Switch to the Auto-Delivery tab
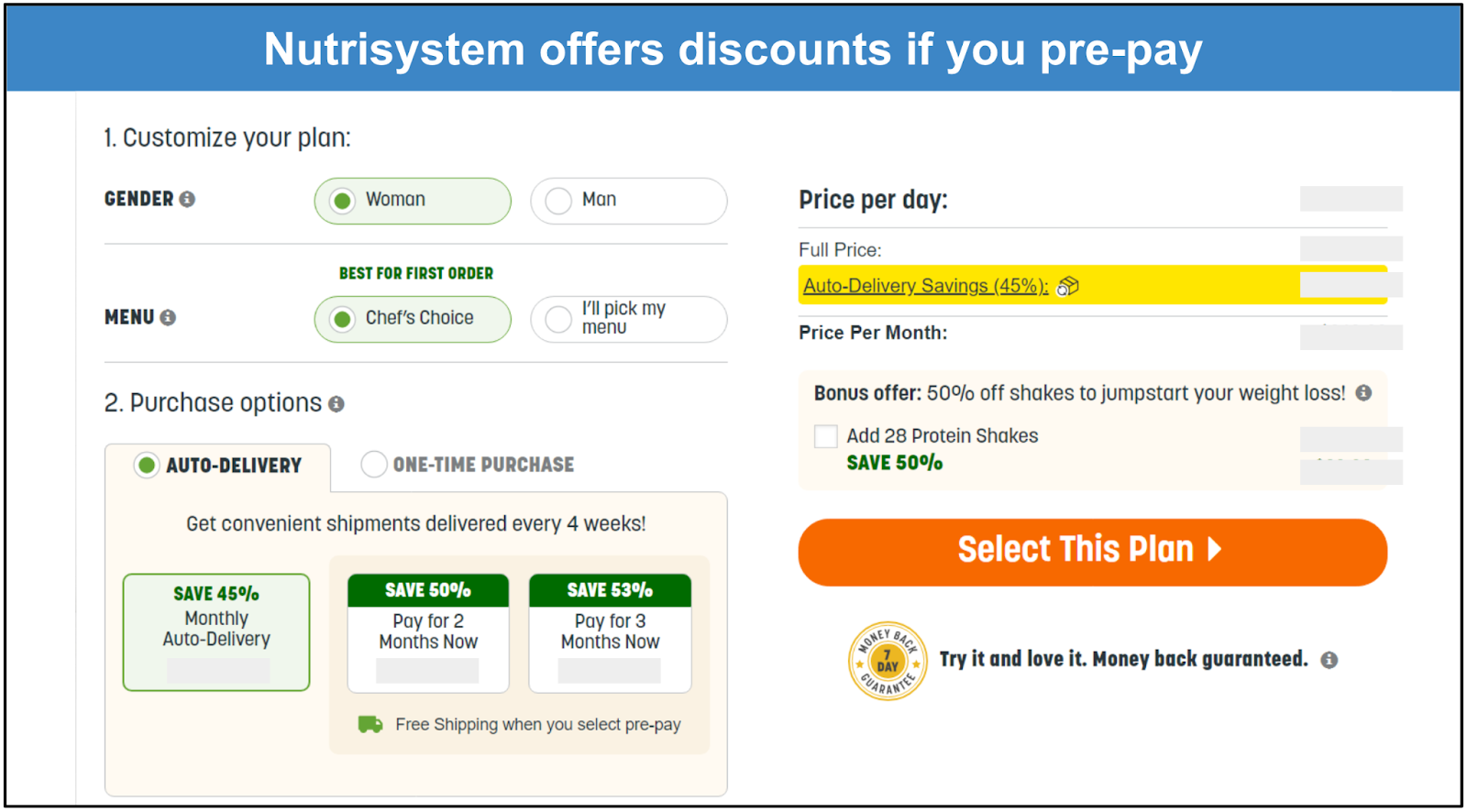Screen dimensions: 1467x812 219,466
